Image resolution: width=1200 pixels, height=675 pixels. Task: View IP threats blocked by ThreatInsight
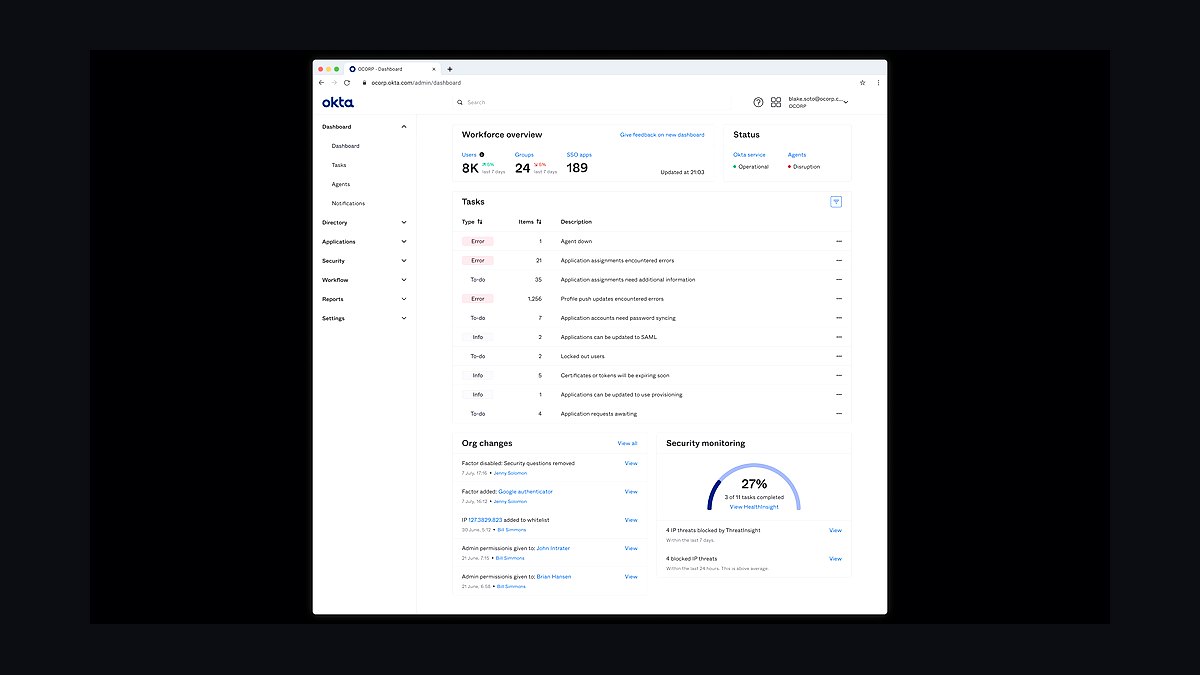(x=835, y=531)
